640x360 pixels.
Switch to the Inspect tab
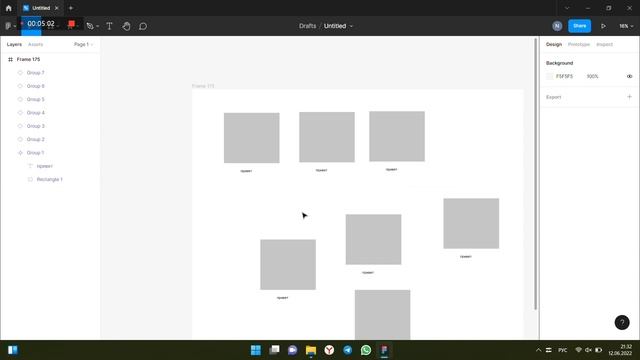[x=604, y=44]
